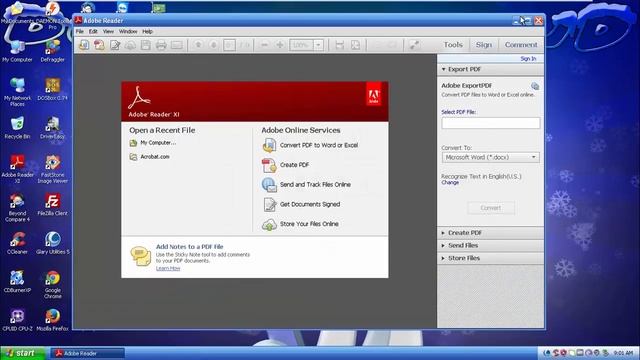This screenshot has width=640, height=360.
Task: Click Add Notes to a PDF File heading
Action: (x=189, y=247)
